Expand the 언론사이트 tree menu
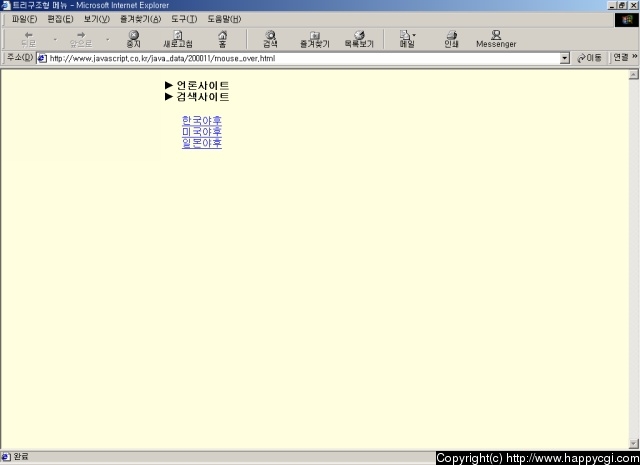The width and height of the screenshot is (640, 465). point(197,85)
